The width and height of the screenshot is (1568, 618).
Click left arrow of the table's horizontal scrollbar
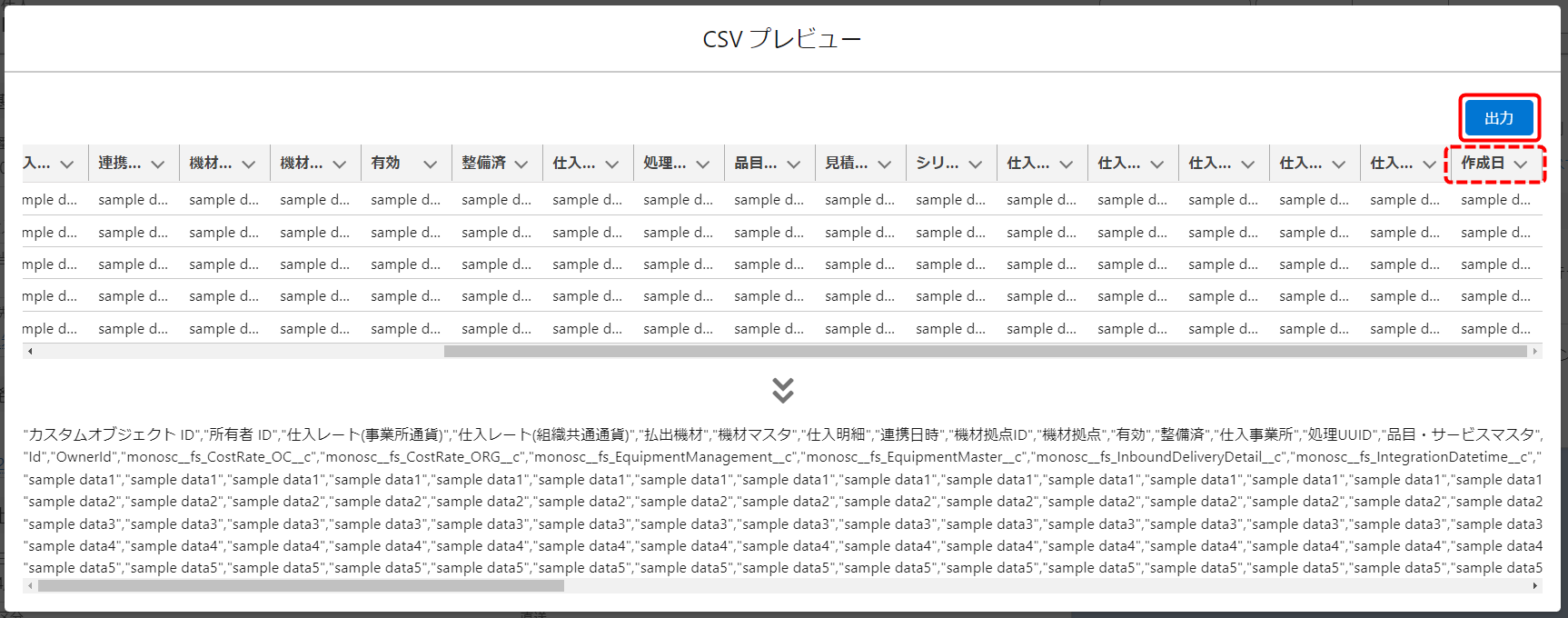point(30,351)
